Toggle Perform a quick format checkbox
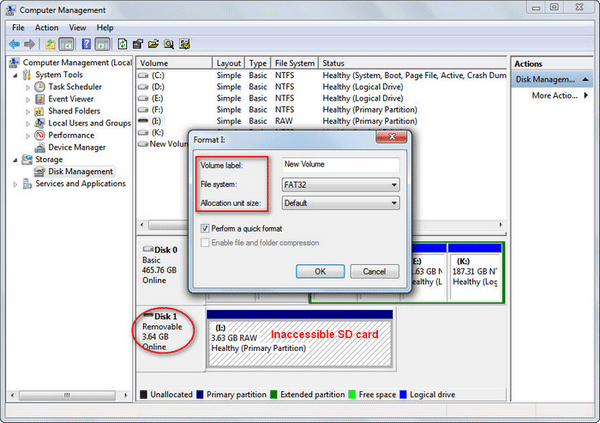 (x=205, y=229)
